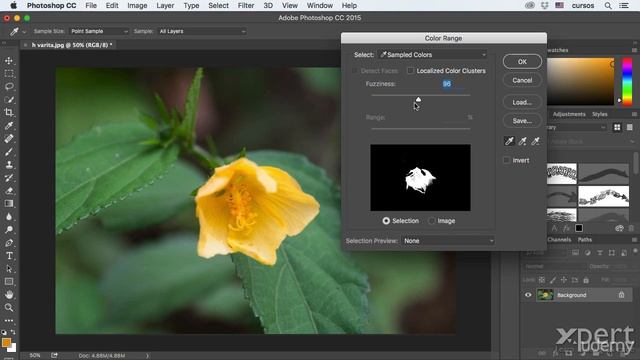The image size is (640, 360).
Task: Select the Clone Stamp tool
Action: click(x=9, y=164)
